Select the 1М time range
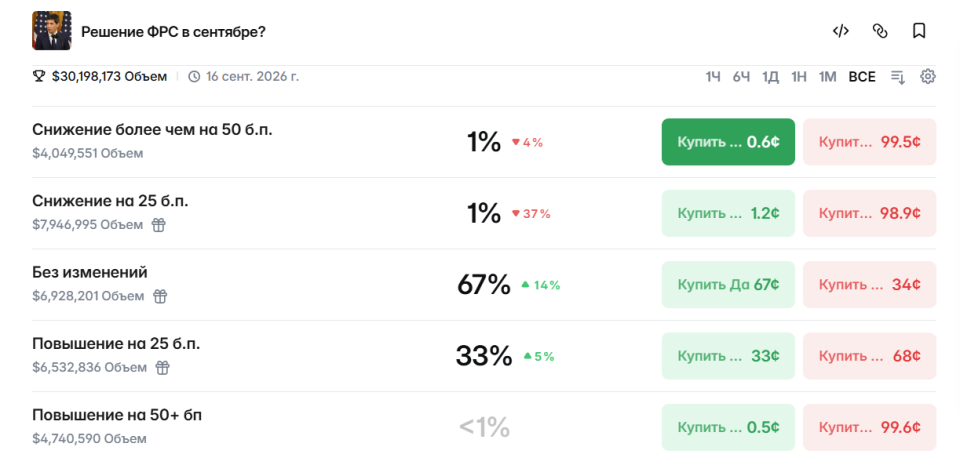The image size is (960, 465). 828,77
